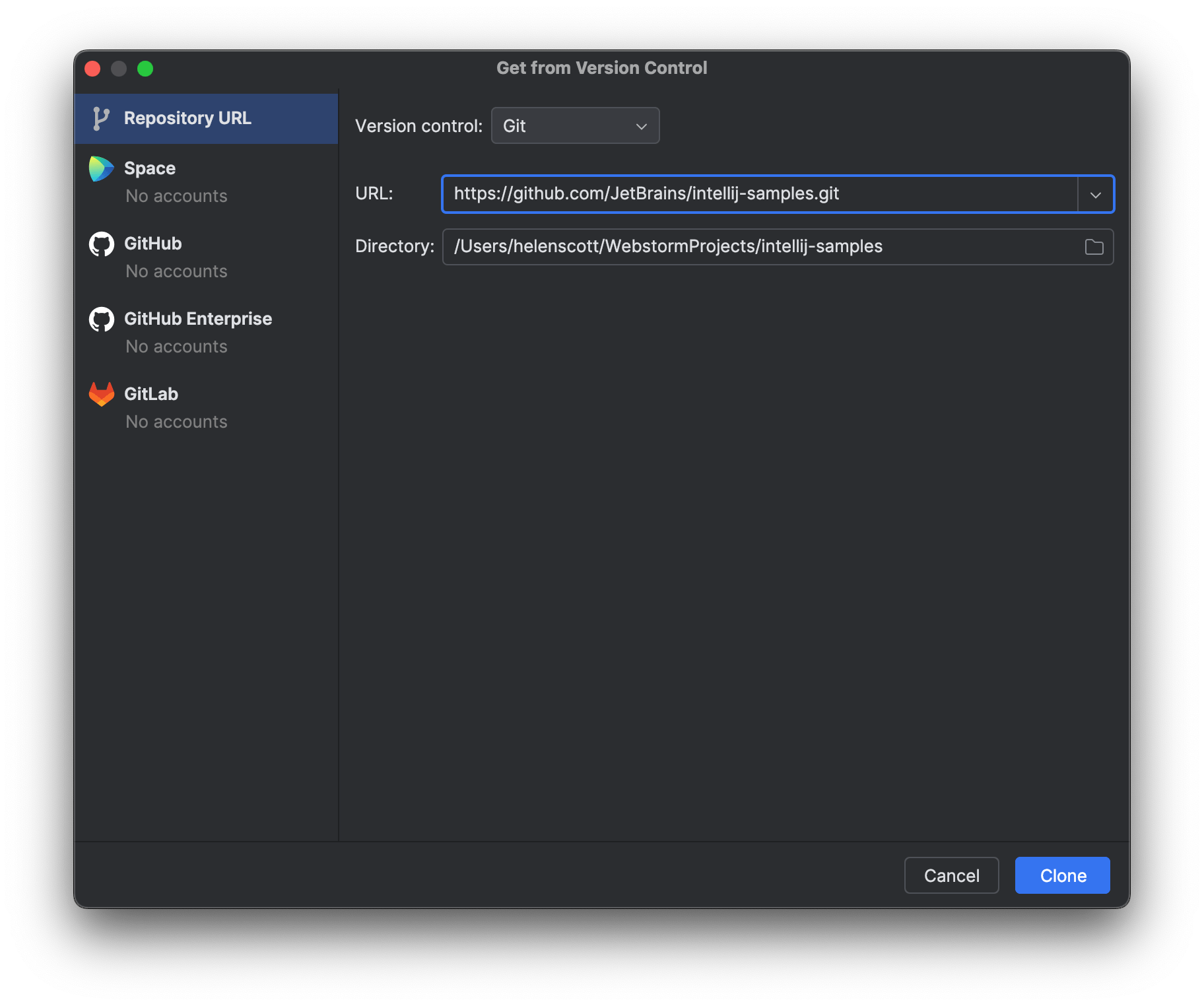Open the folder browser for Directory
Viewport: 1204px width, 1006px height.
[1093, 246]
